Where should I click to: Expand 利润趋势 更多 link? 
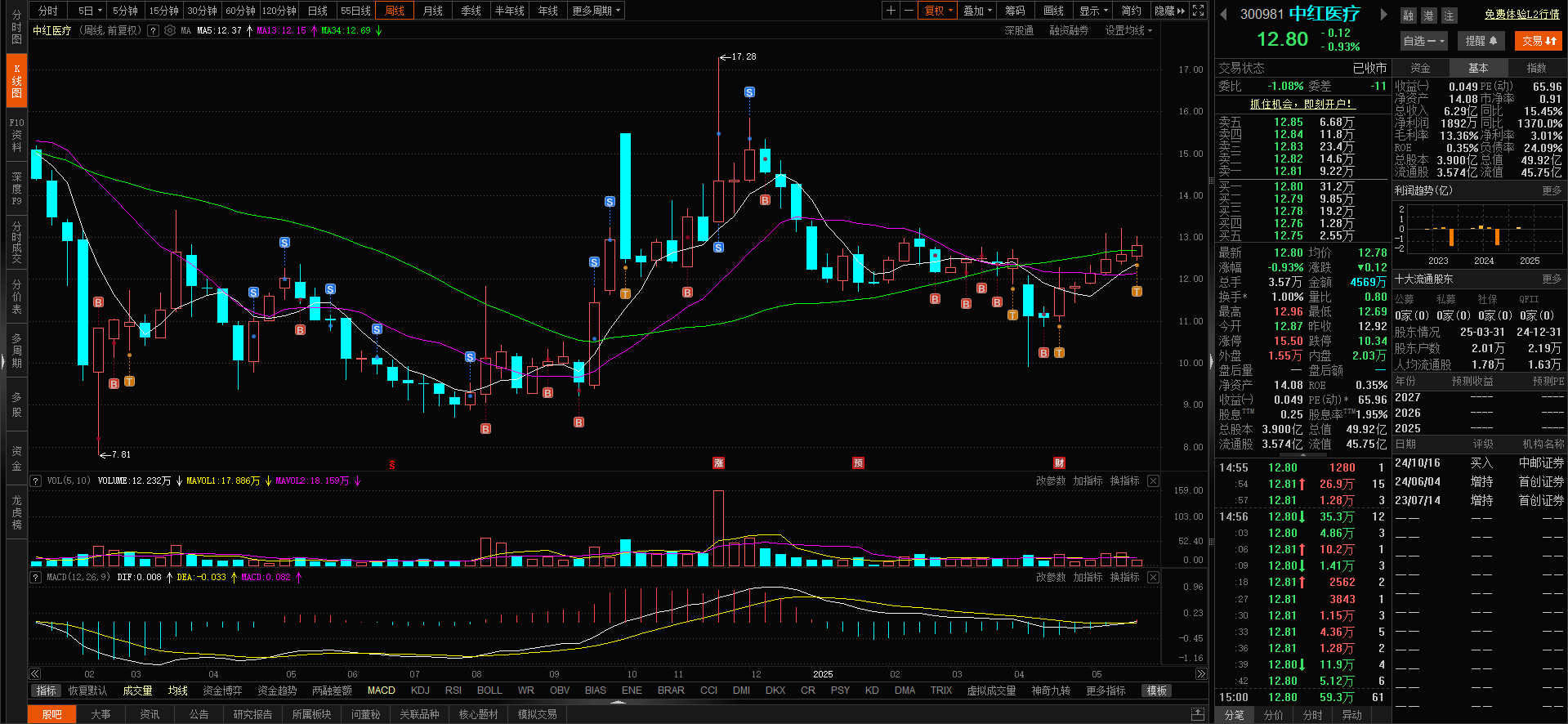[x=1552, y=190]
